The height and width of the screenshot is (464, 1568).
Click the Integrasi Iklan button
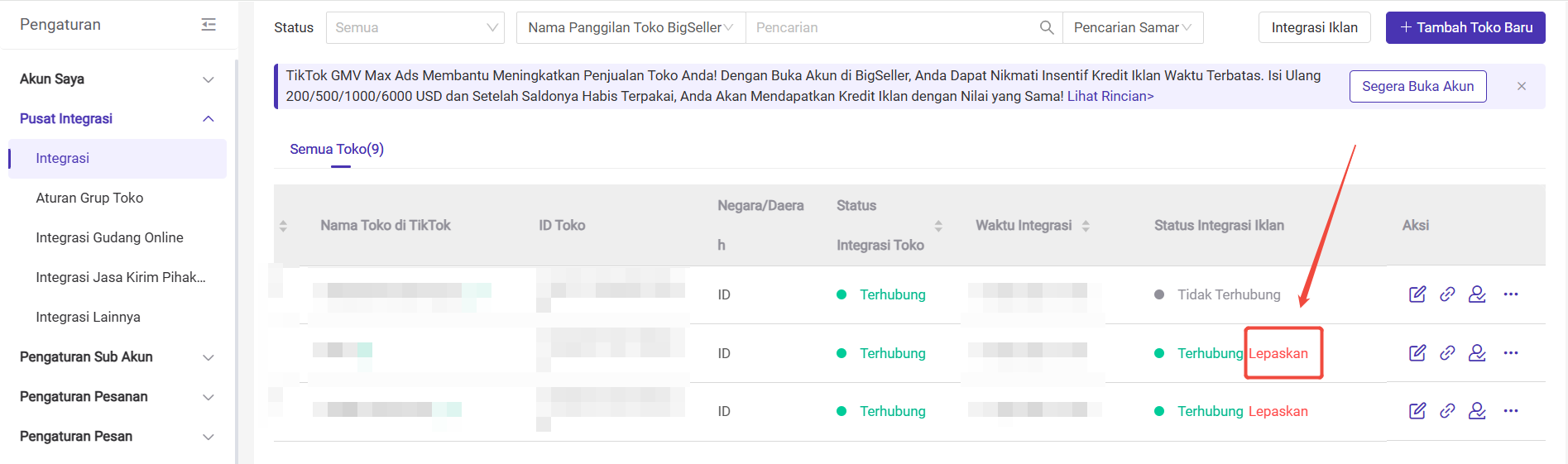coord(1314,27)
